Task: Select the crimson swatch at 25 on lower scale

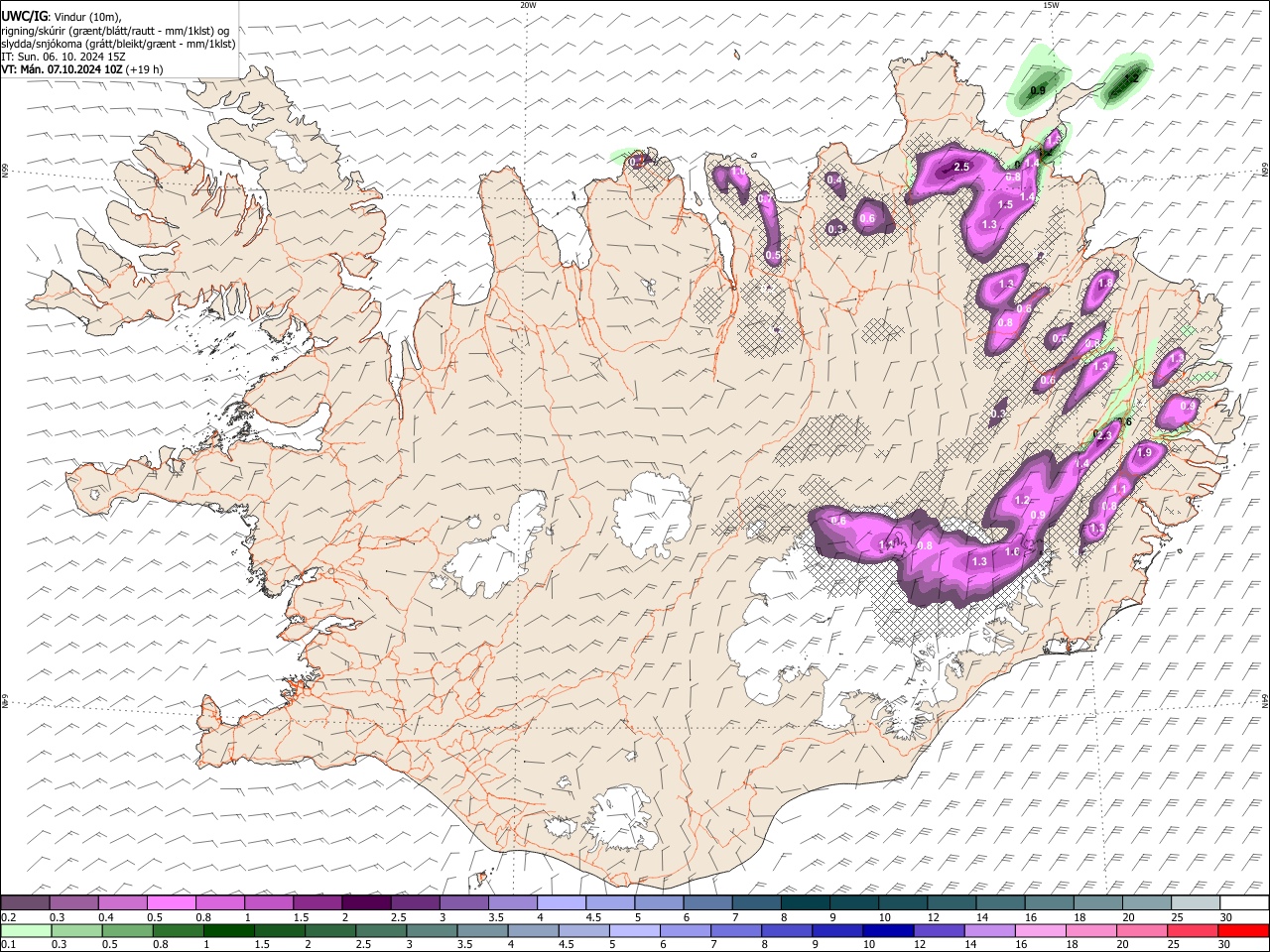Action: [x=1192, y=930]
